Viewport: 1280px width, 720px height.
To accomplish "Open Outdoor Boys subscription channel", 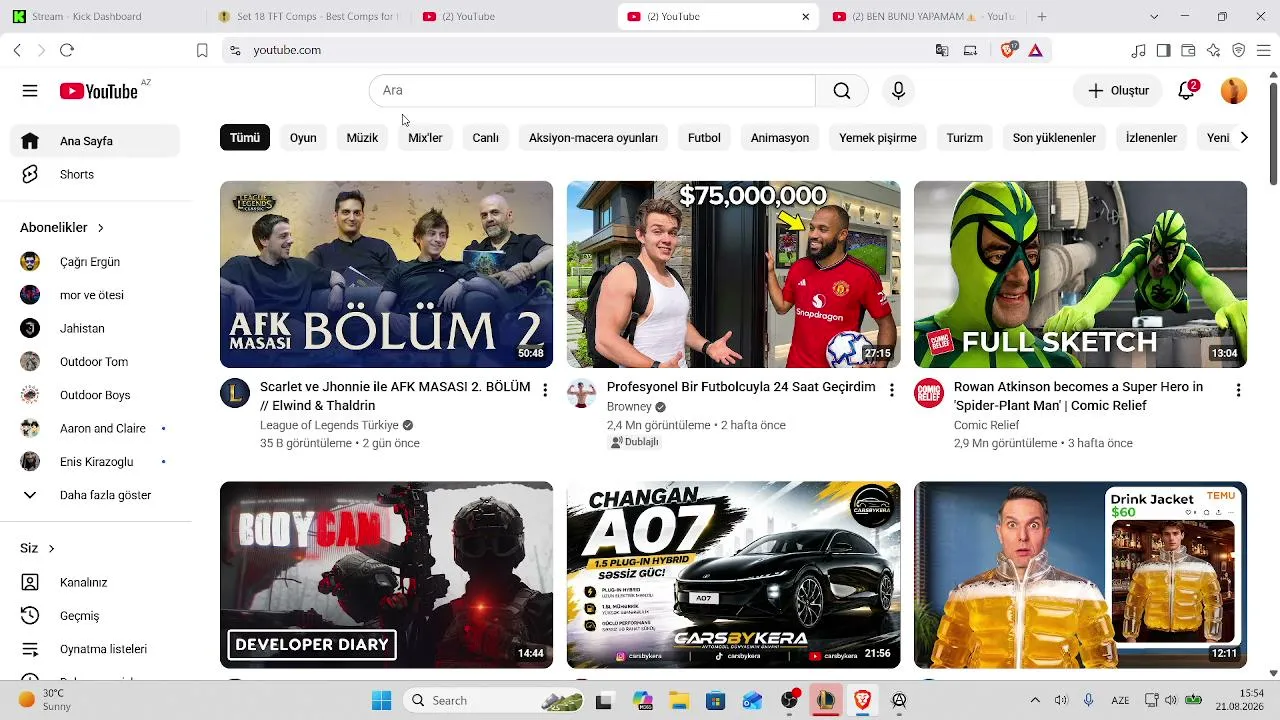I will pyautogui.click(x=95, y=395).
